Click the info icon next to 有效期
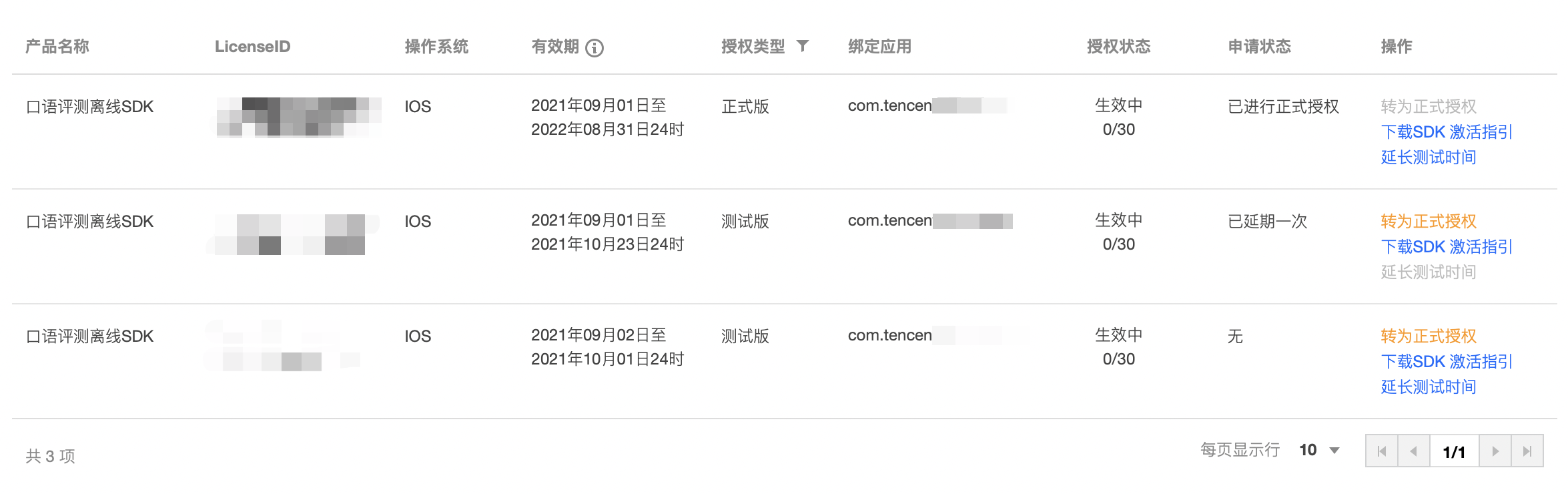Image resolution: width=1568 pixels, height=494 pixels. coord(594,47)
